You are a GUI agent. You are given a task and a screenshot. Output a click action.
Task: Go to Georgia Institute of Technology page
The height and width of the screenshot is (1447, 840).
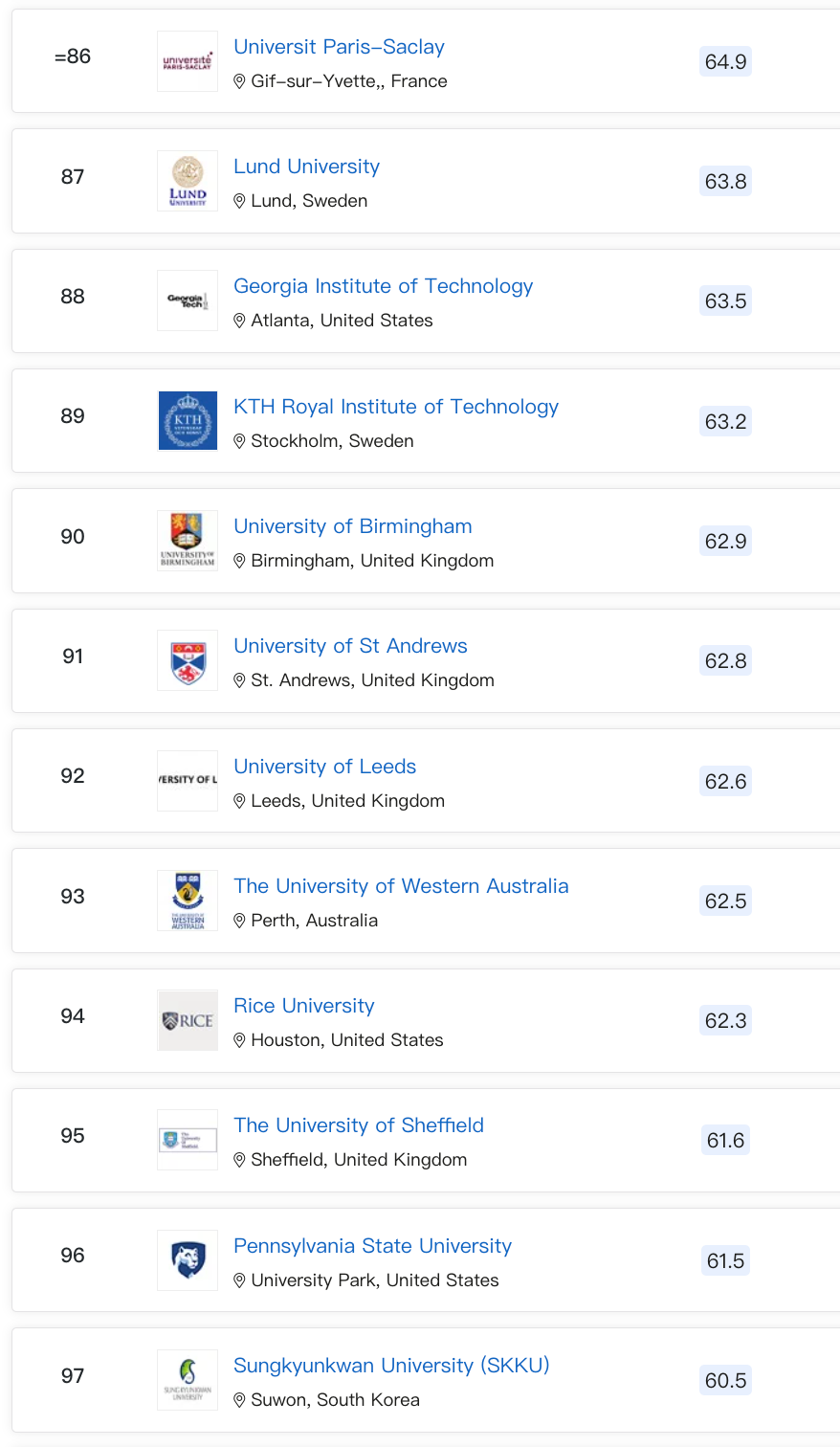pos(383,286)
